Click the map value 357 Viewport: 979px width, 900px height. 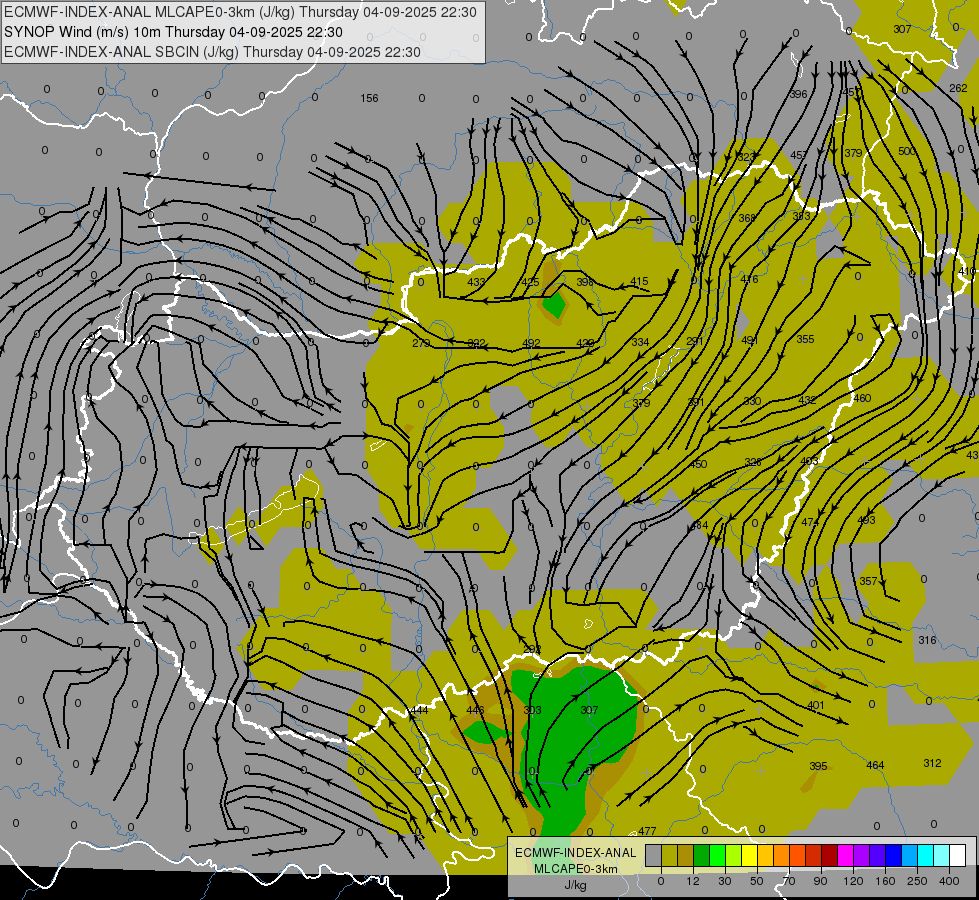[868, 581]
